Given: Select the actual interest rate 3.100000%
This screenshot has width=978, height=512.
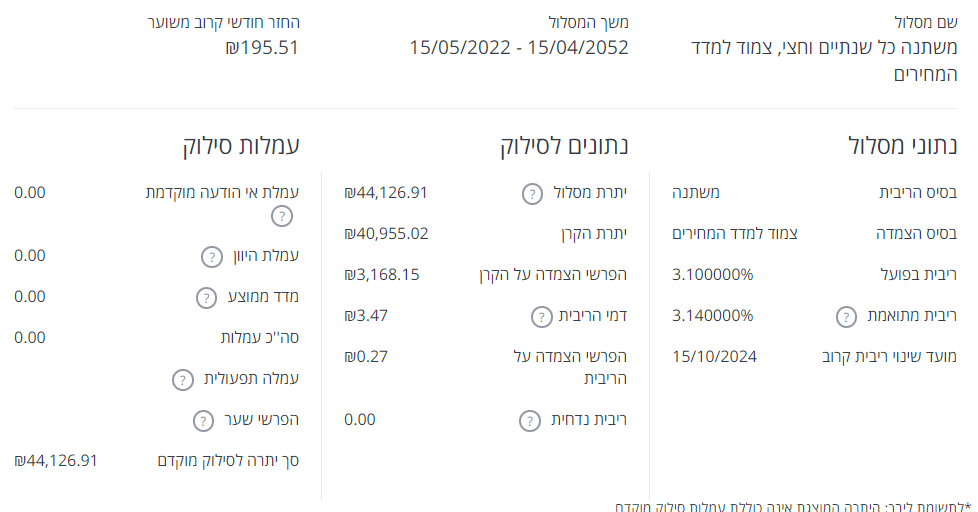Looking at the screenshot, I should pyautogui.click(x=712, y=275).
